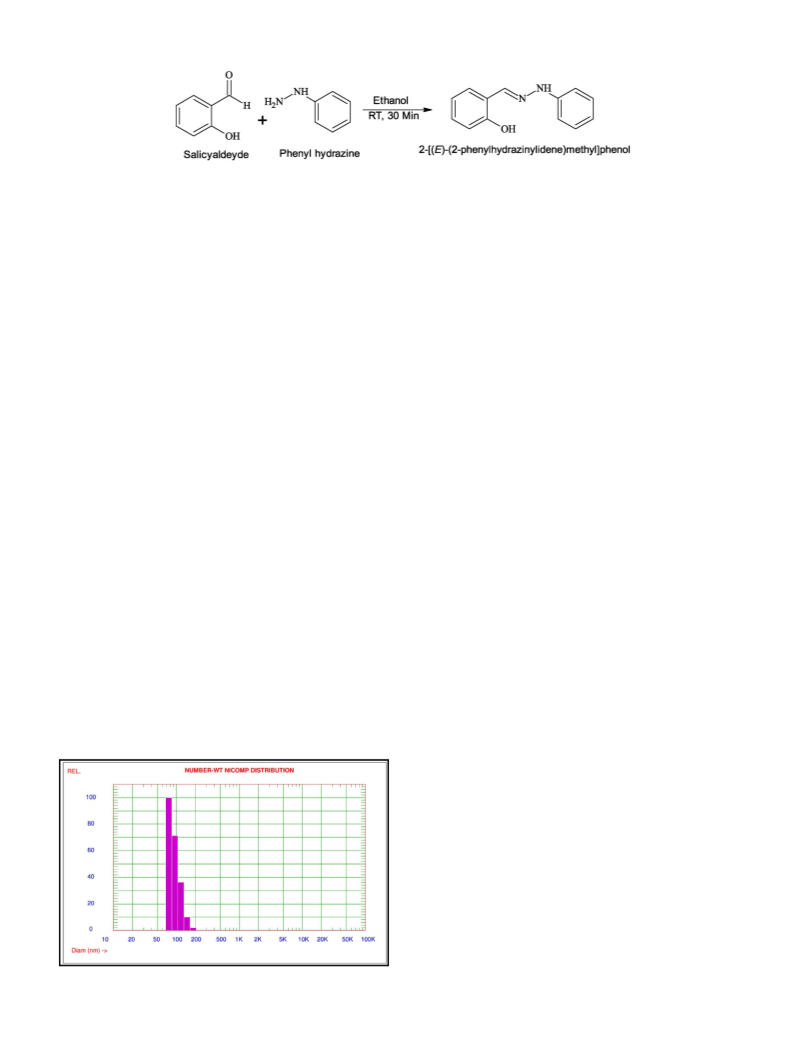Click the salicylaldehyde structure drawing
Screen dimensions: 793x1057
[x=212, y=106]
